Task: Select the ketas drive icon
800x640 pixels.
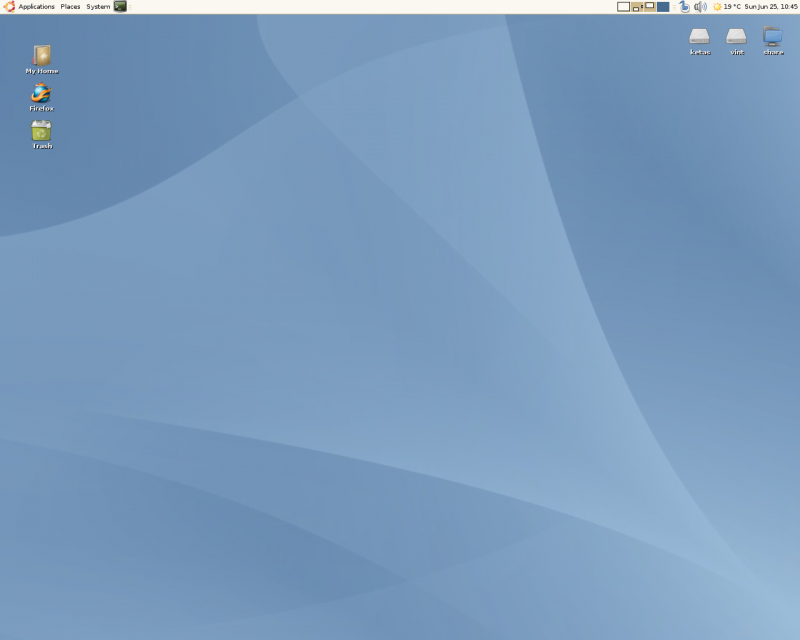Action: pyautogui.click(x=699, y=37)
